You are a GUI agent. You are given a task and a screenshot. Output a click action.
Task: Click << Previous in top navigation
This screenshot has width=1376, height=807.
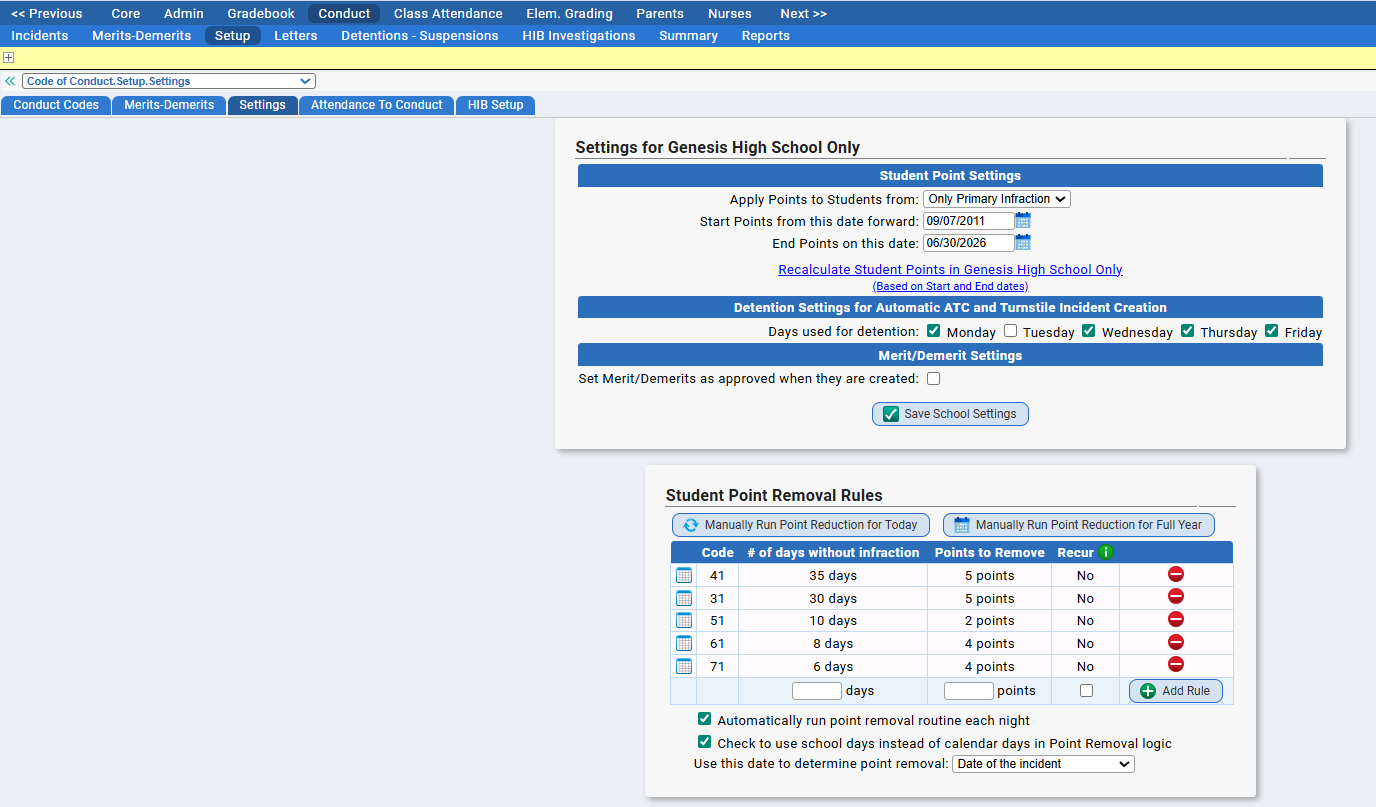(47, 13)
